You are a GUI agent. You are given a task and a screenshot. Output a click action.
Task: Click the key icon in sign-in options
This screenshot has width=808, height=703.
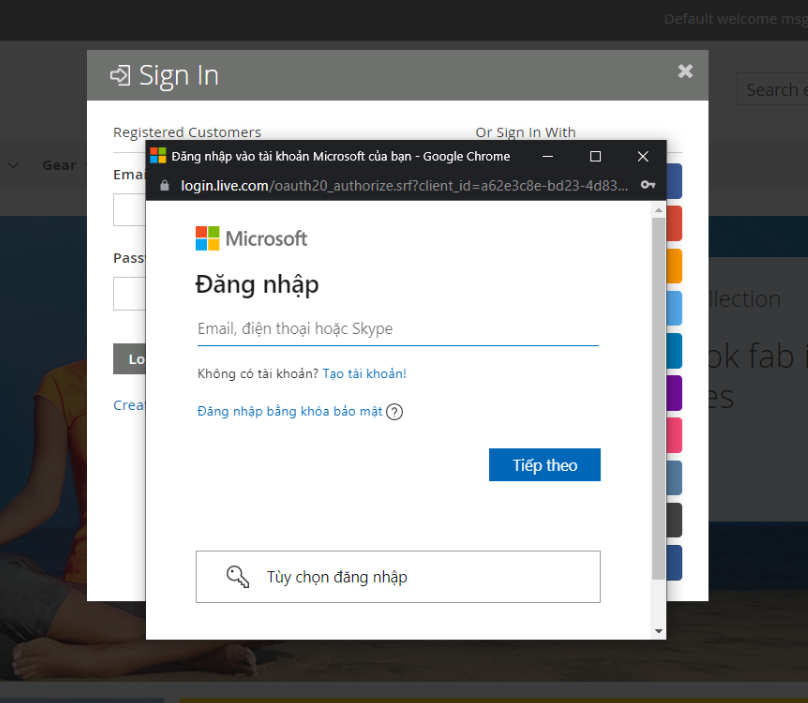pos(237,577)
